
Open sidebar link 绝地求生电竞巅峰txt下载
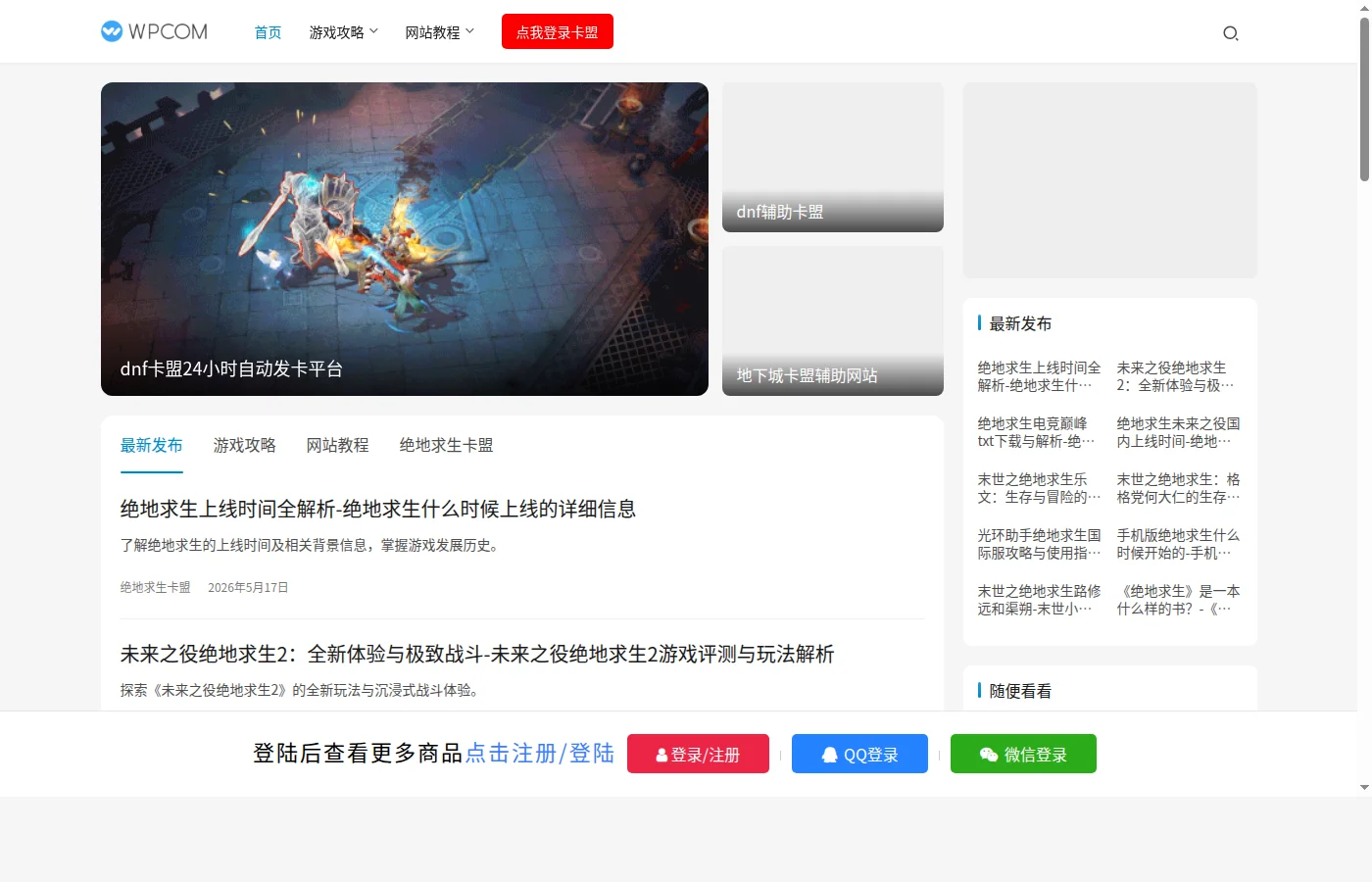tap(1040, 432)
